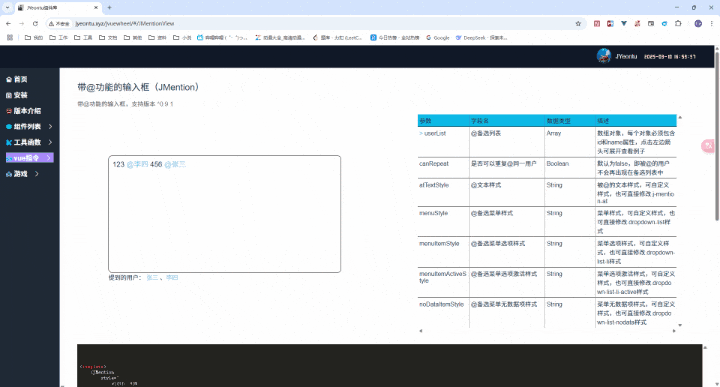
Task: Click the blue bird extension icon
Action: pyautogui.click(x=664, y=23)
